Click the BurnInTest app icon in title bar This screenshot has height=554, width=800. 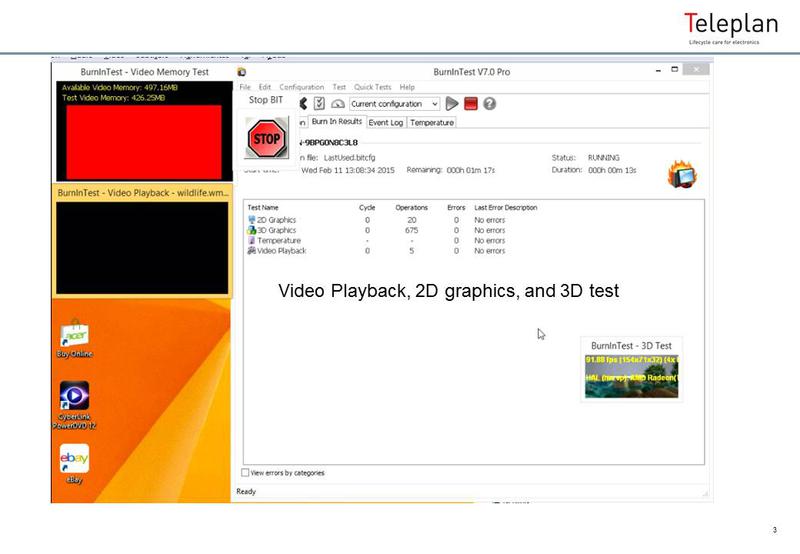pos(242,72)
